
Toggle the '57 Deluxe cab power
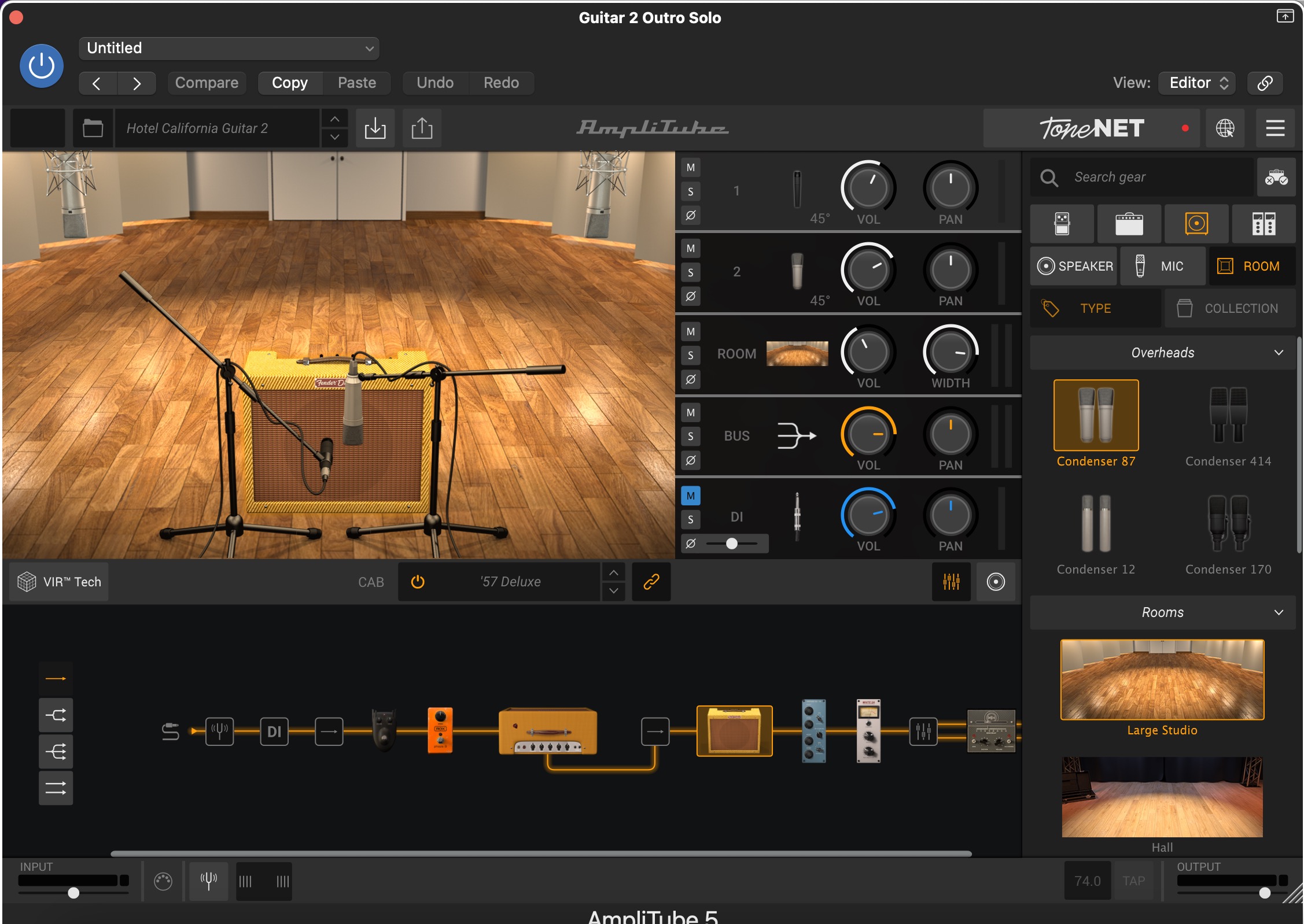click(418, 582)
